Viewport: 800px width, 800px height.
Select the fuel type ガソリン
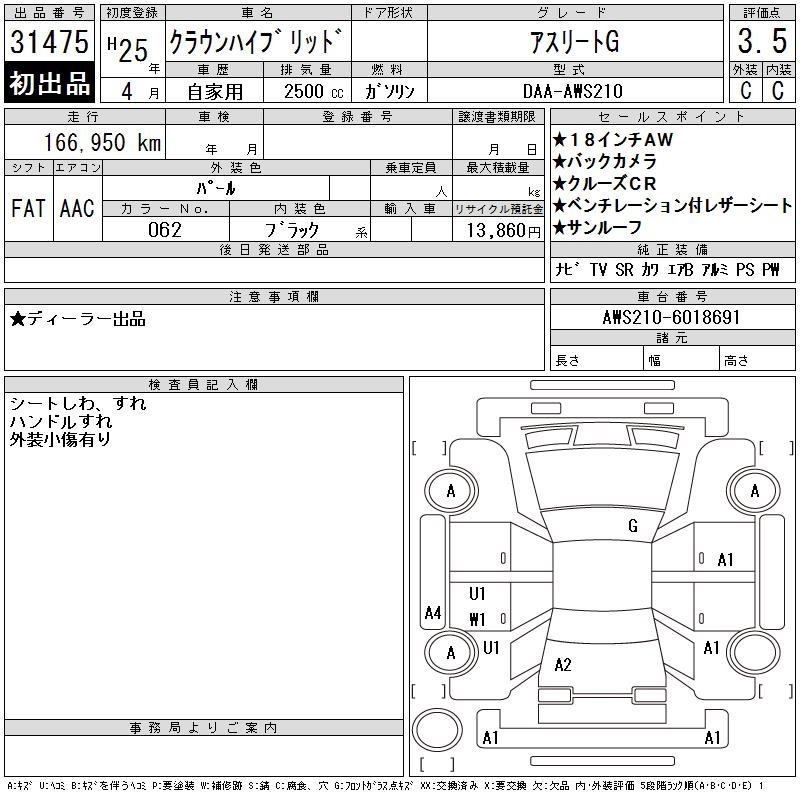[x=389, y=92]
